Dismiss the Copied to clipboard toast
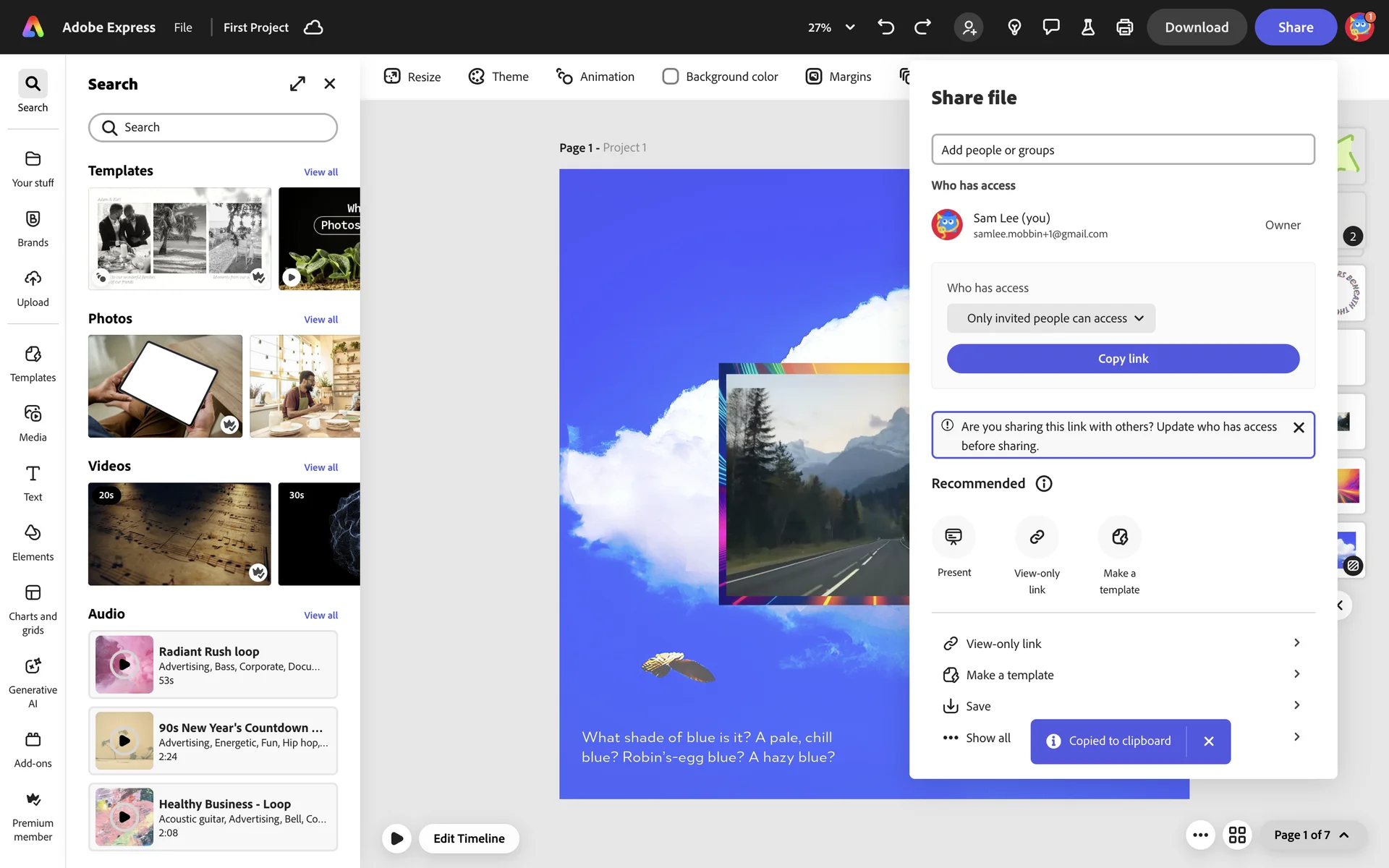This screenshot has height=868, width=1389. coord(1208,741)
